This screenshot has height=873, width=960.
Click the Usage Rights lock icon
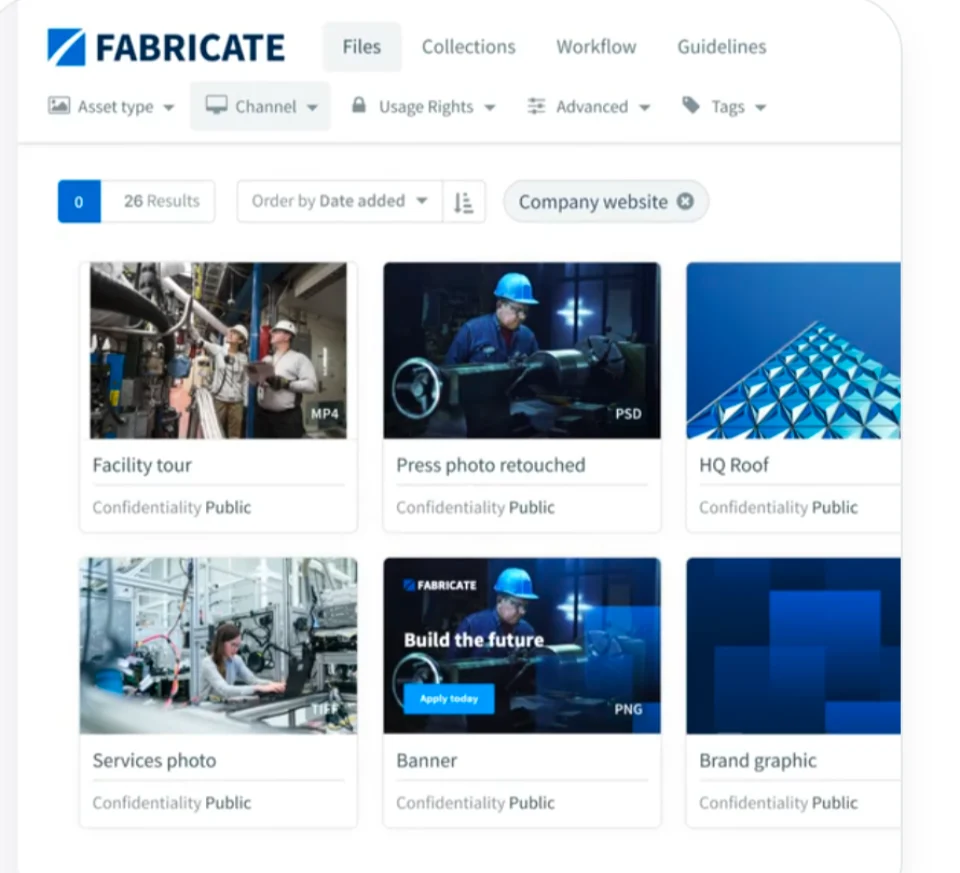tap(360, 106)
